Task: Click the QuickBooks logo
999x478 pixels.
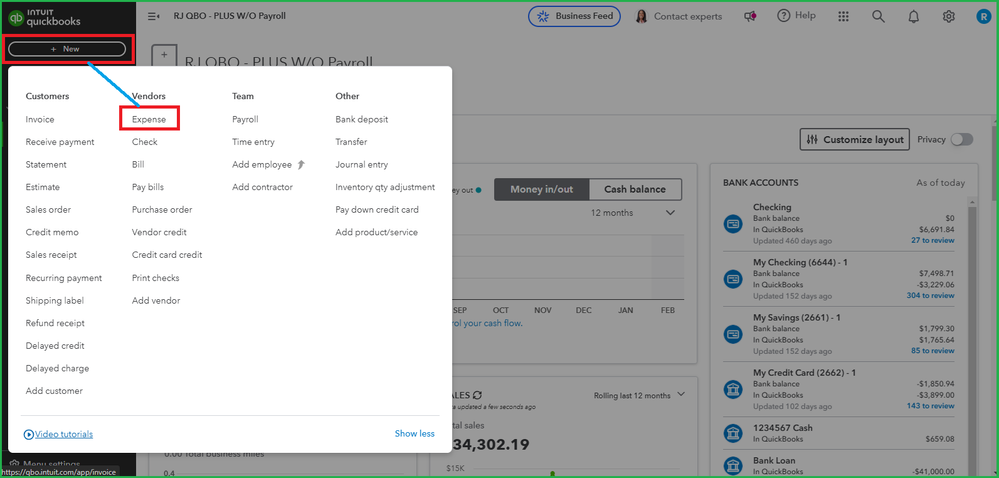Action: click(45, 17)
